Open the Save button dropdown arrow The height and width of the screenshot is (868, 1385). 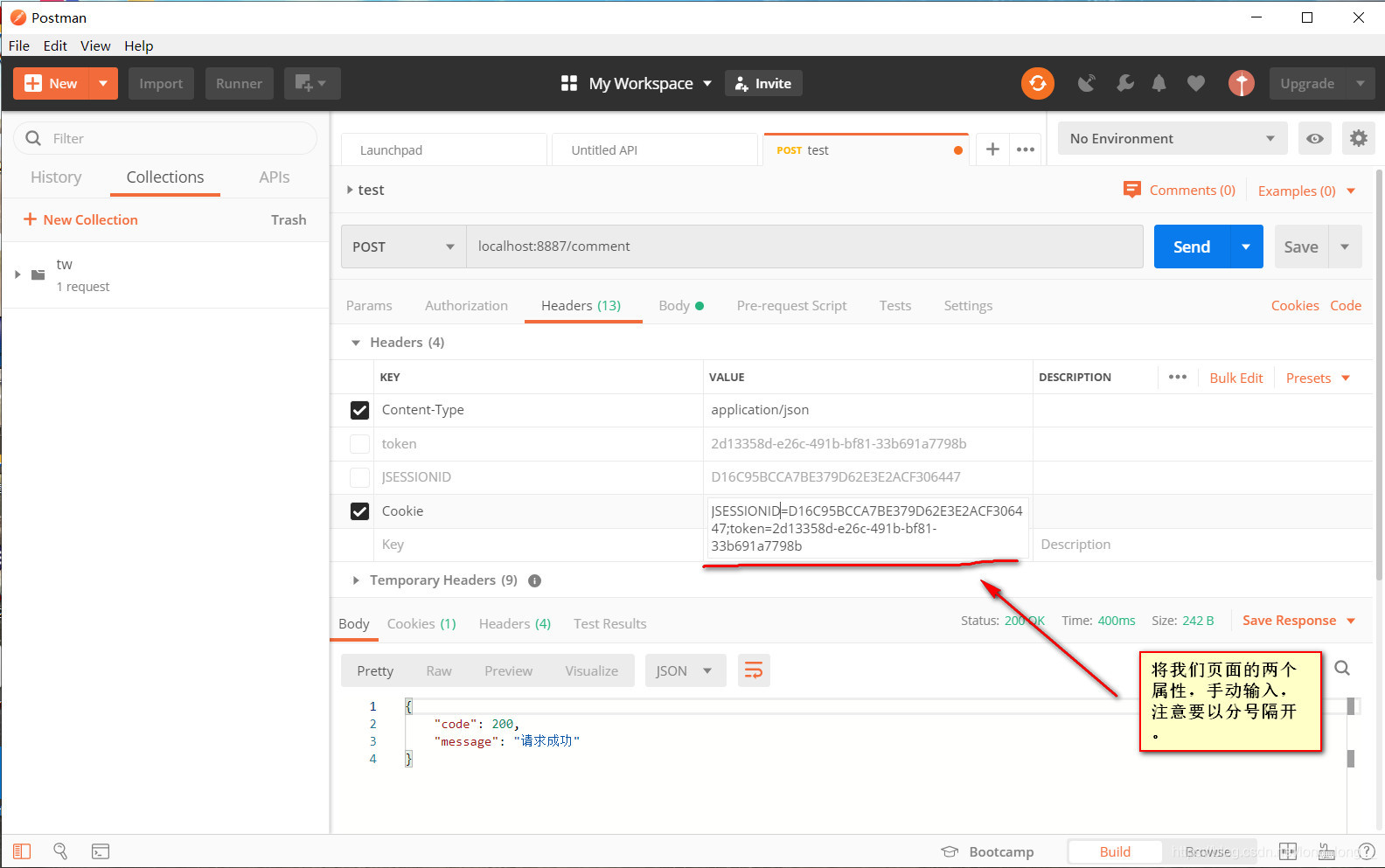(x=1345, y=247)
